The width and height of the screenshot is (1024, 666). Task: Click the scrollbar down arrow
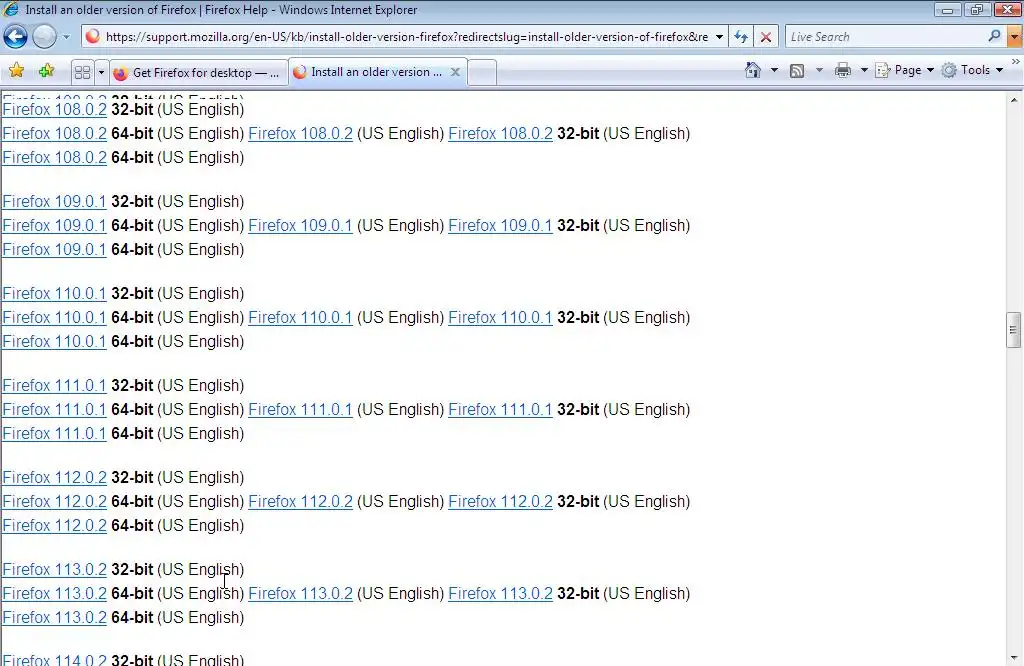pos(1014,658)
